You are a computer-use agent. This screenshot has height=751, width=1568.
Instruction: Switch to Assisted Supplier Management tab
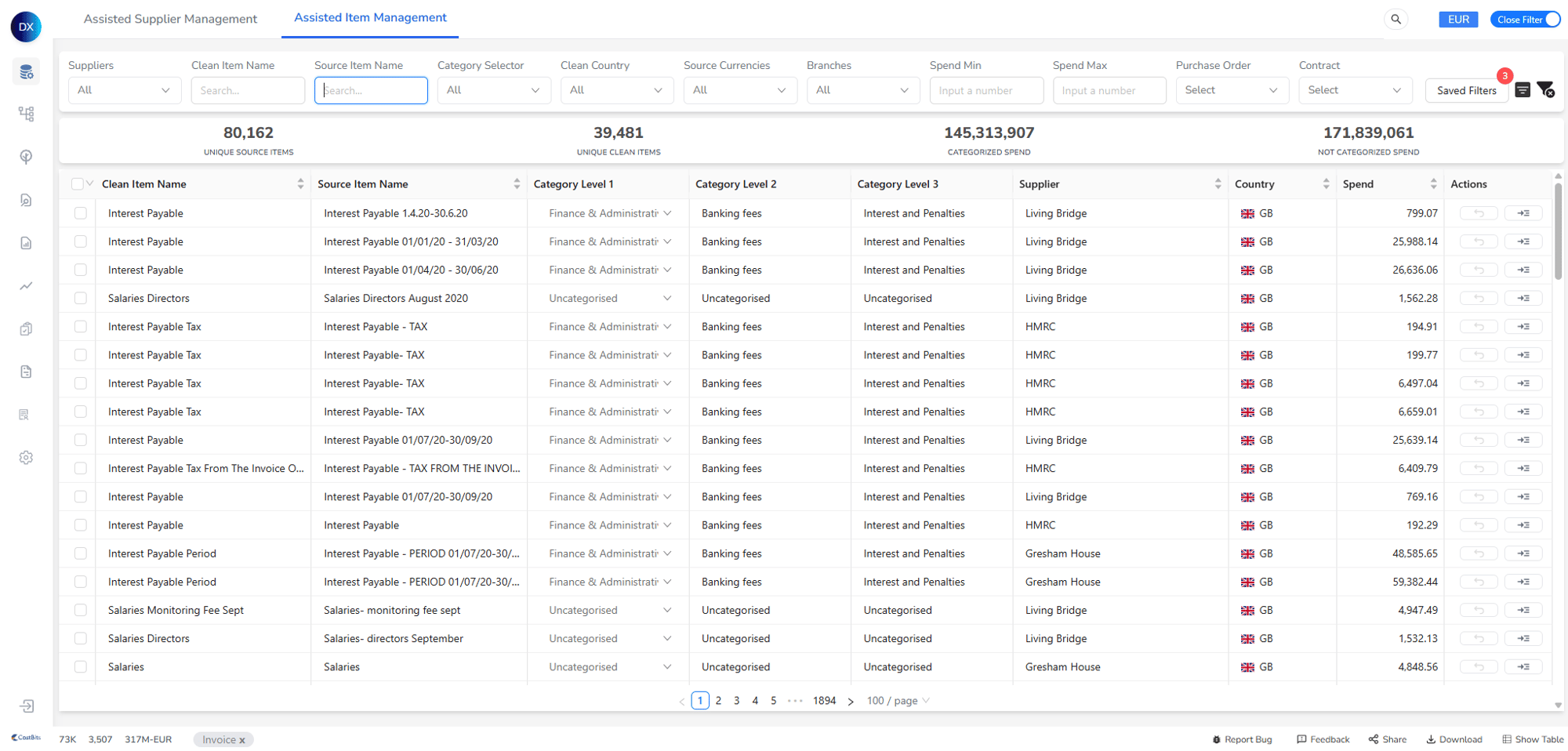pos(170,19)
